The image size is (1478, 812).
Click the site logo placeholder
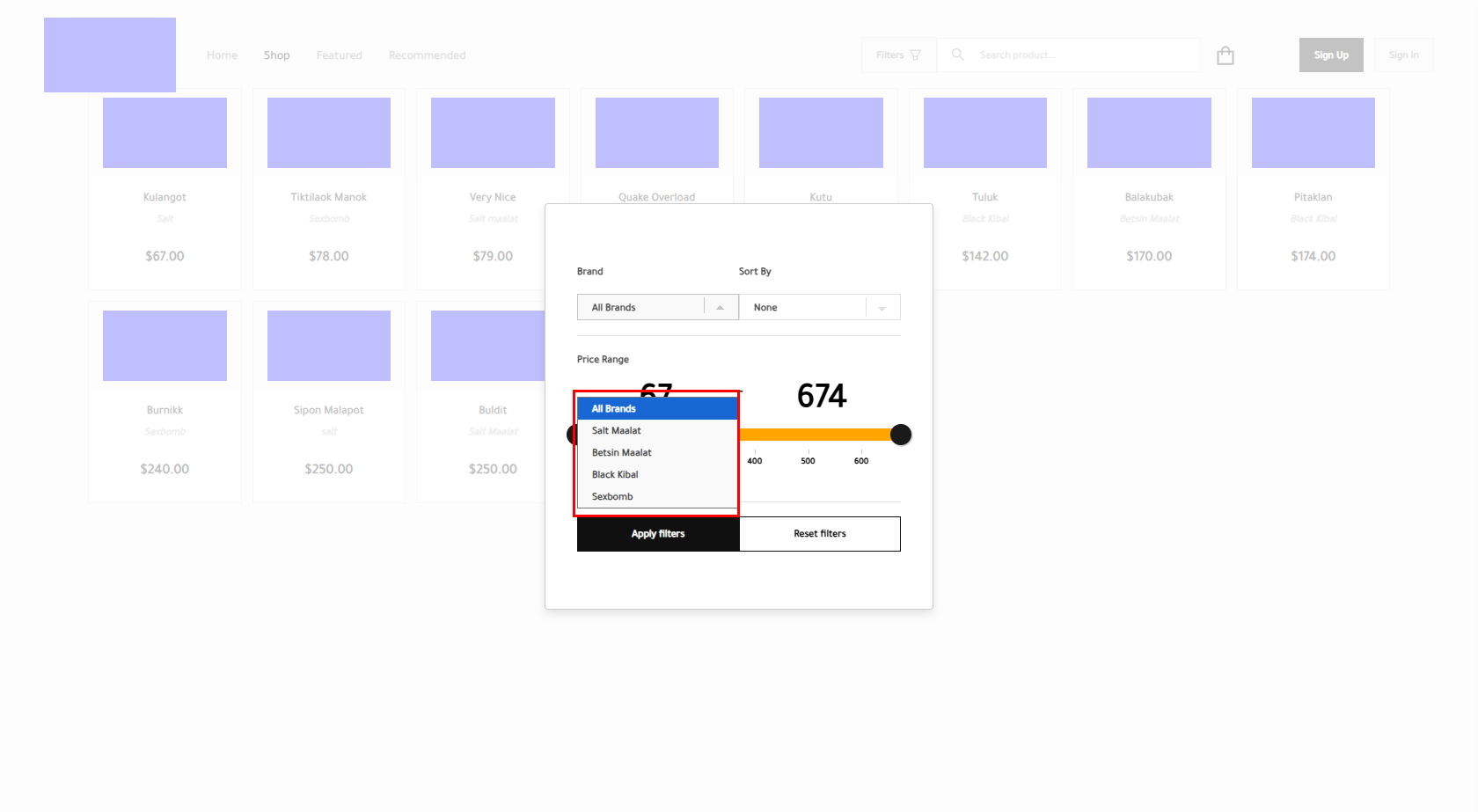click(110, 55)
